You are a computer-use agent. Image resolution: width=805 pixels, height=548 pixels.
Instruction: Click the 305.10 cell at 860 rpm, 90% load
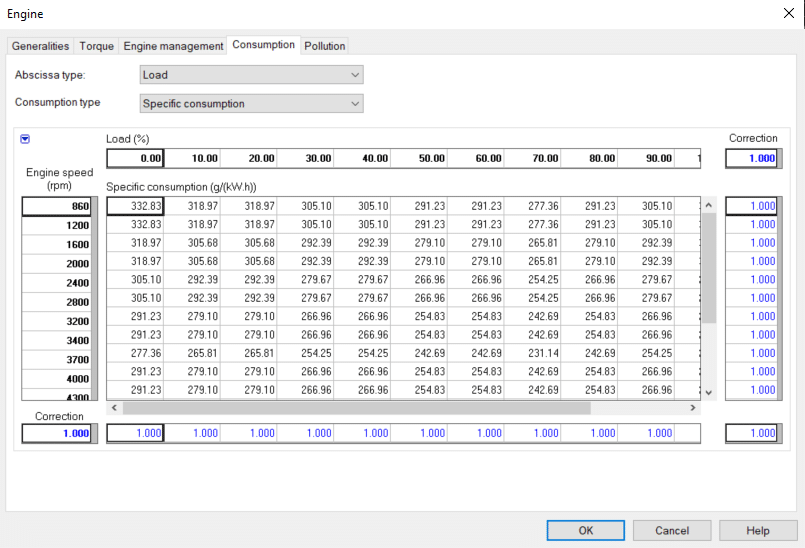(646, 206)
